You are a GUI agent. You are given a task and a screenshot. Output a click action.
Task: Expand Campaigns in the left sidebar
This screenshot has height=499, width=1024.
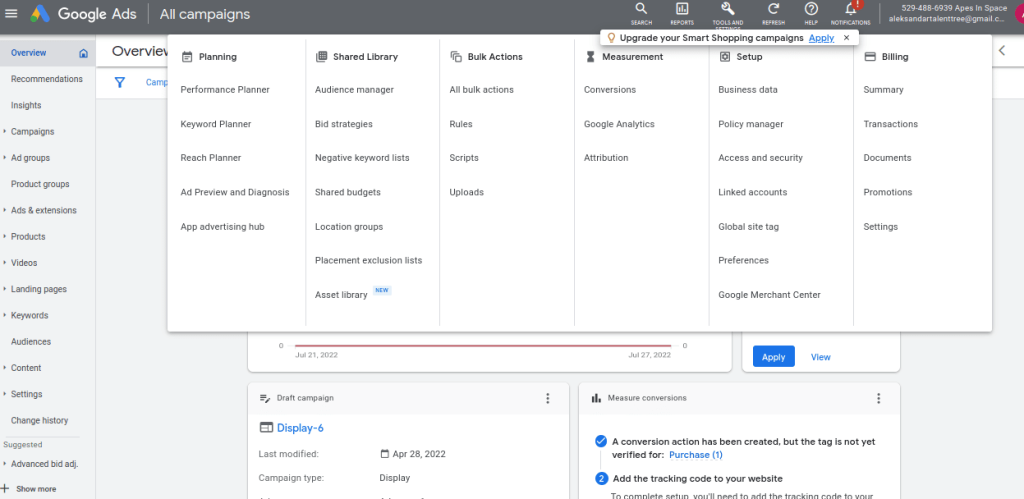pyautogui.click(x=5, y=131)
